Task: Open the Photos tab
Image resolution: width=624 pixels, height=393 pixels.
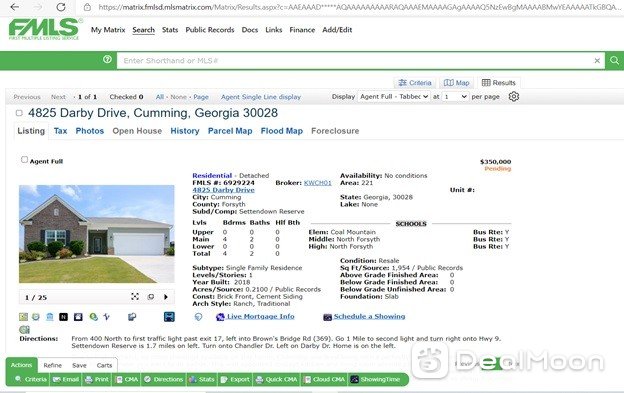Action: tap(90, 131)
